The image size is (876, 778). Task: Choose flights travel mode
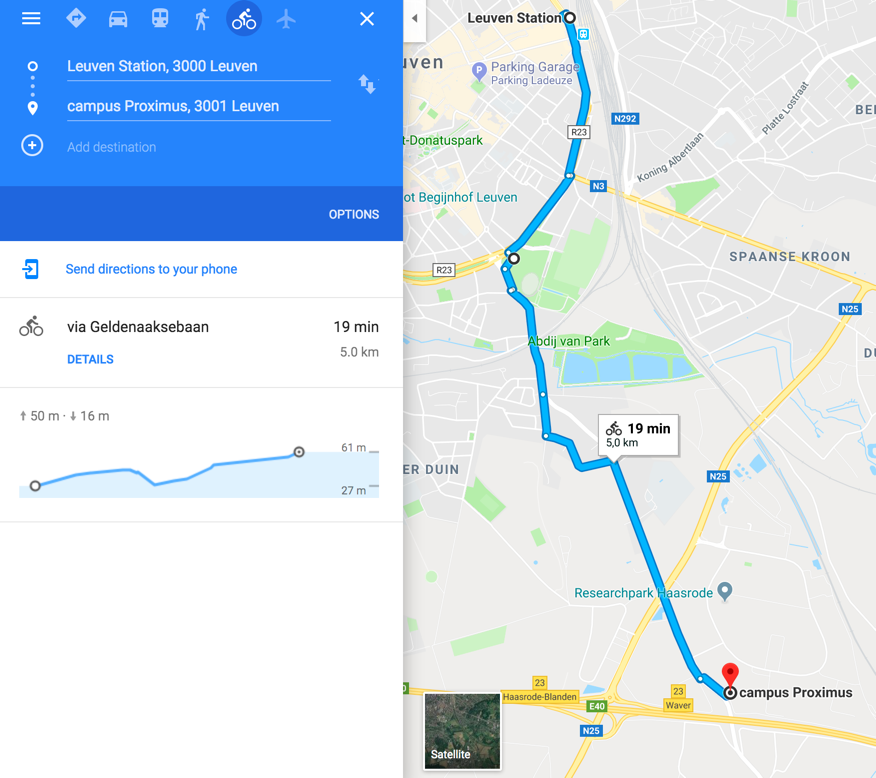285,20
